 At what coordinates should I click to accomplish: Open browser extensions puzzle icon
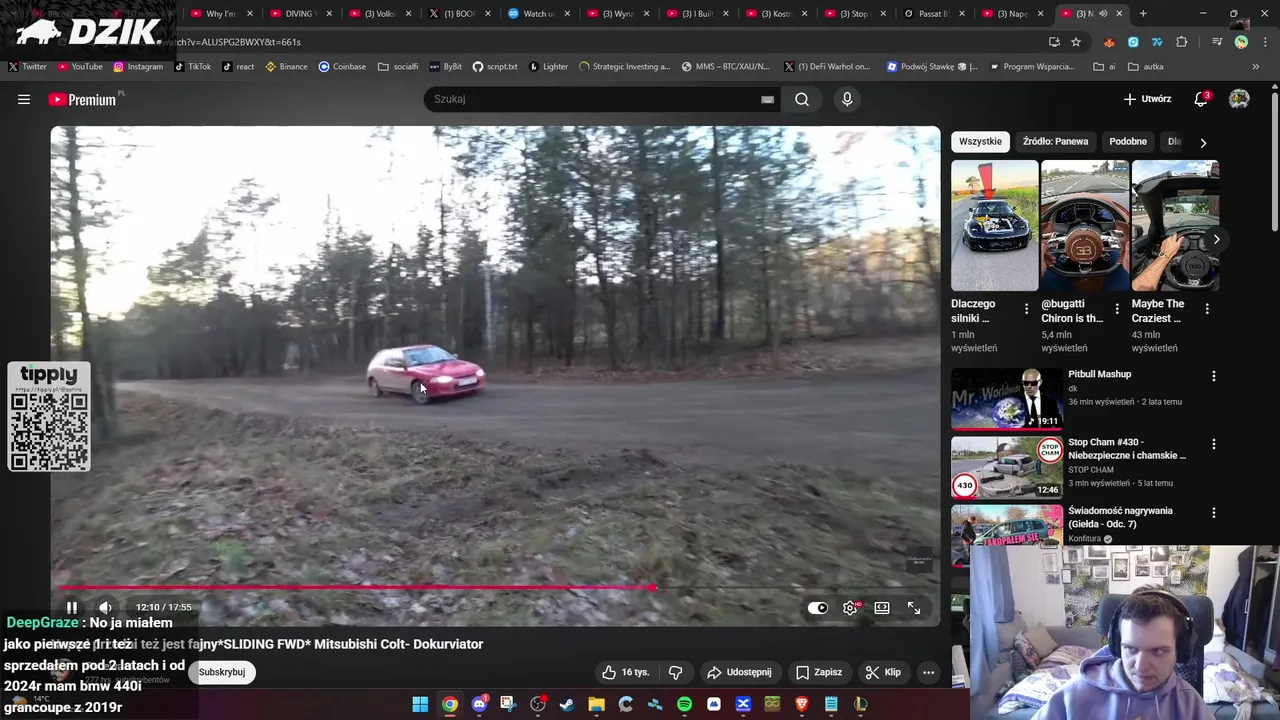point(1182,42)
